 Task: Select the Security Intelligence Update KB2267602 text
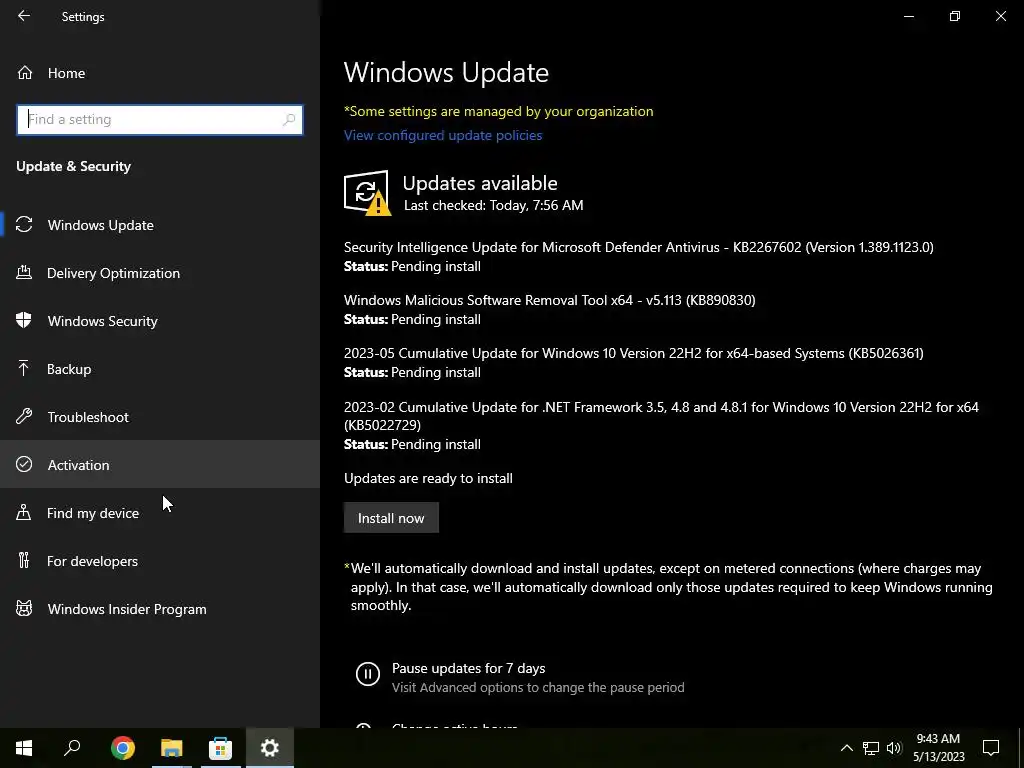click(x=639, y=247)
